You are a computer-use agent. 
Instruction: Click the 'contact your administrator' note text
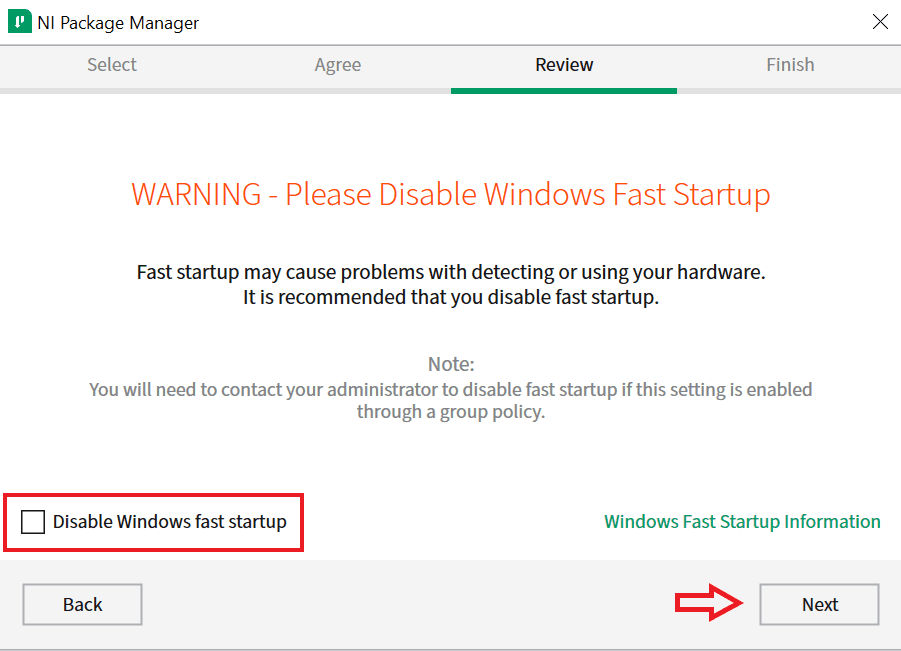[x=450, y=389]
